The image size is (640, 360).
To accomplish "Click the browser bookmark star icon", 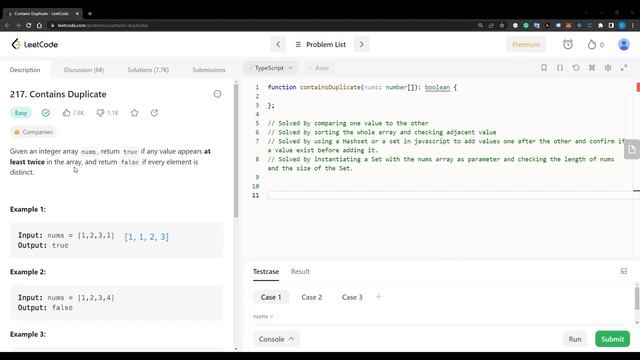I will tap(502, 25).
